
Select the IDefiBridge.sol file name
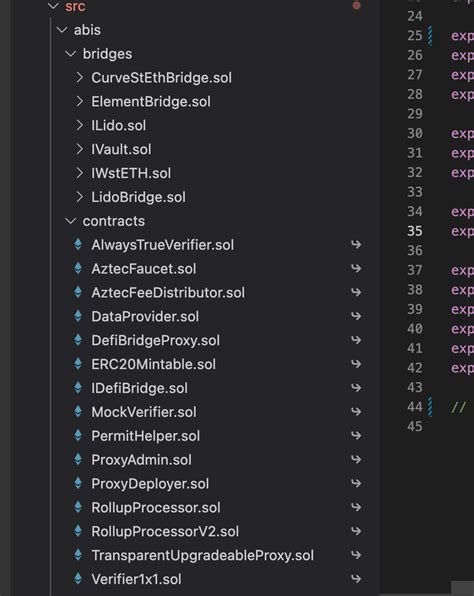pyautogui.click(x=140, y=388)
